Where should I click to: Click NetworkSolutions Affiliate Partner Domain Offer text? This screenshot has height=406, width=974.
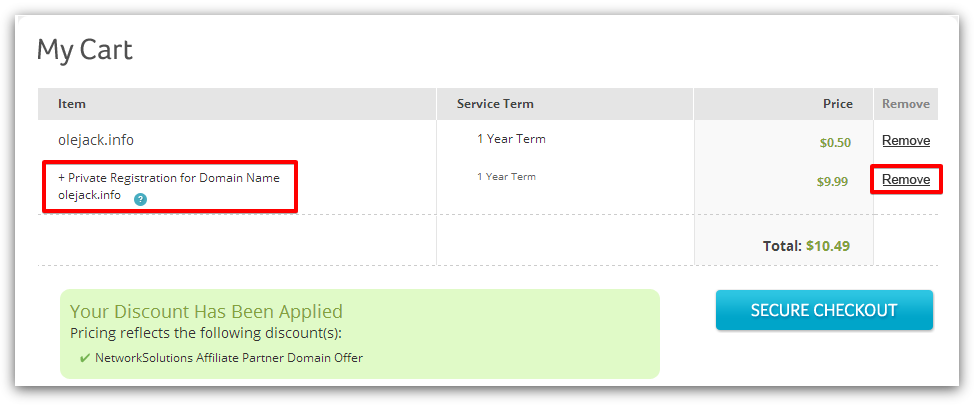[x=229, y=358]
